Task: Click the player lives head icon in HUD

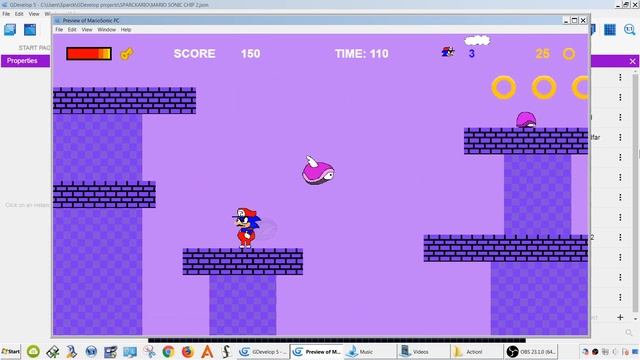Action: click(x=448, y=52)
